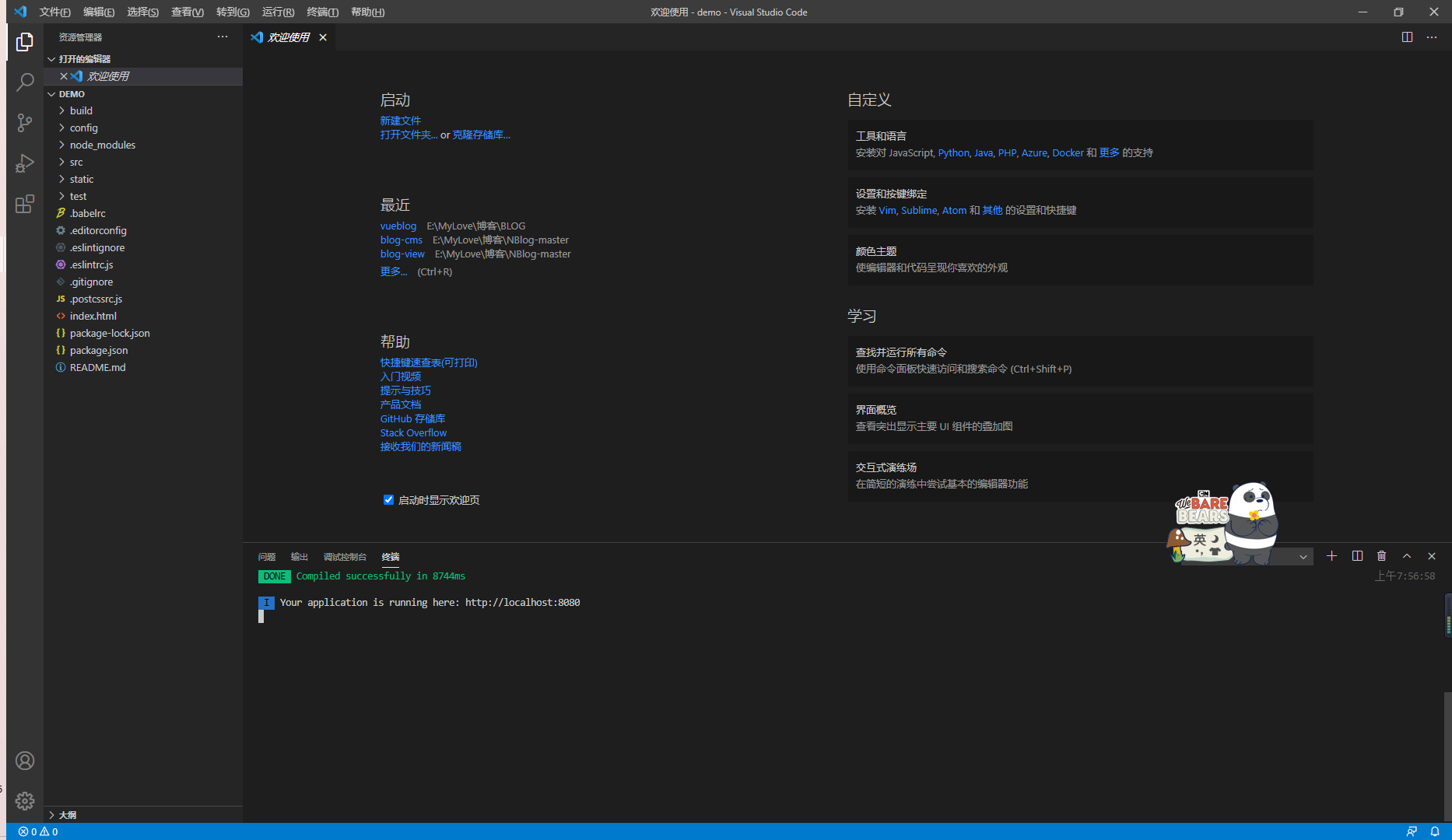Click the explorer panel more actions ellipsis

click(x=223, y=37)
